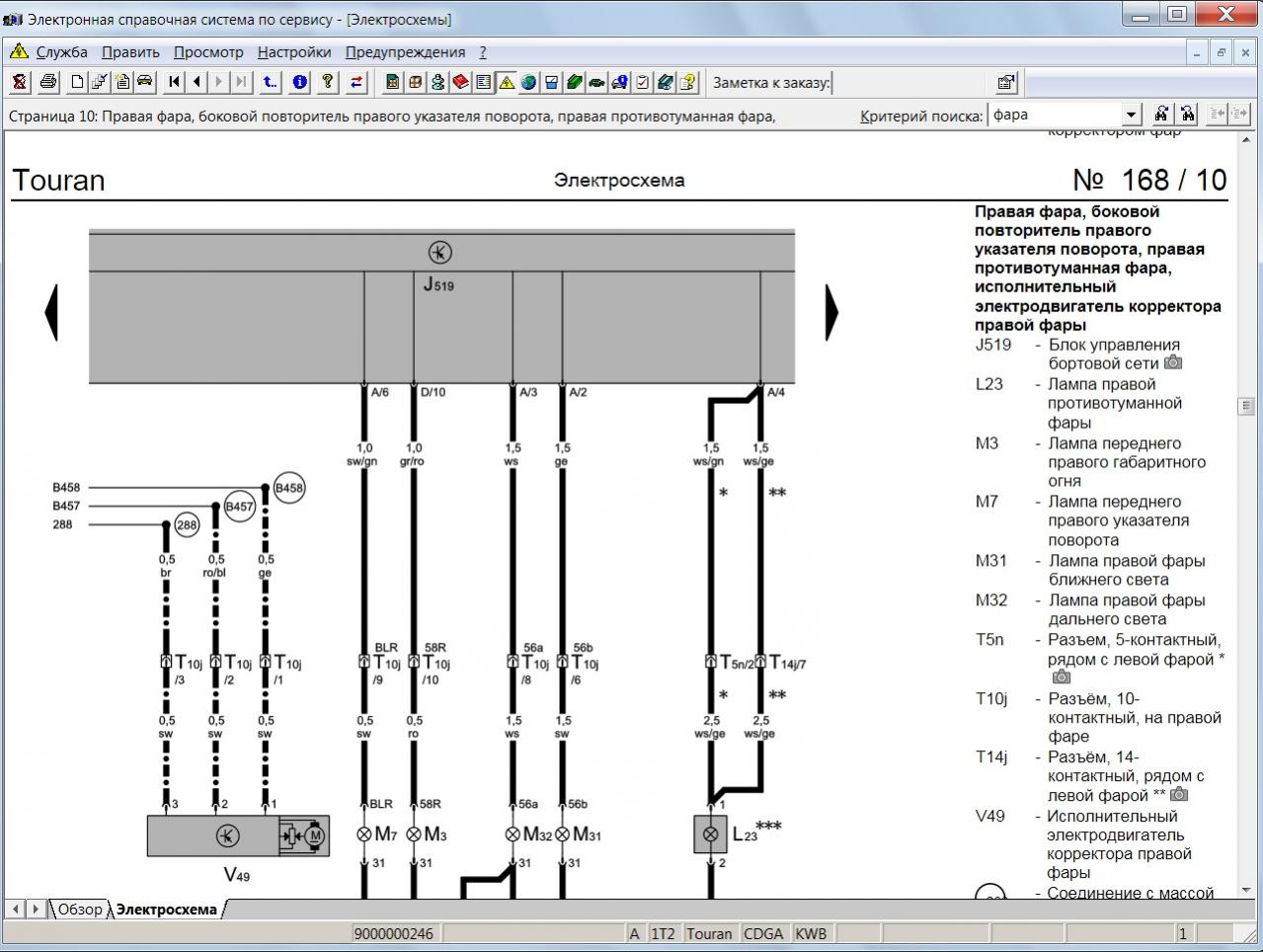Open the Править menu
Viewport: 1263px width, 952px height.
(130, 52)
